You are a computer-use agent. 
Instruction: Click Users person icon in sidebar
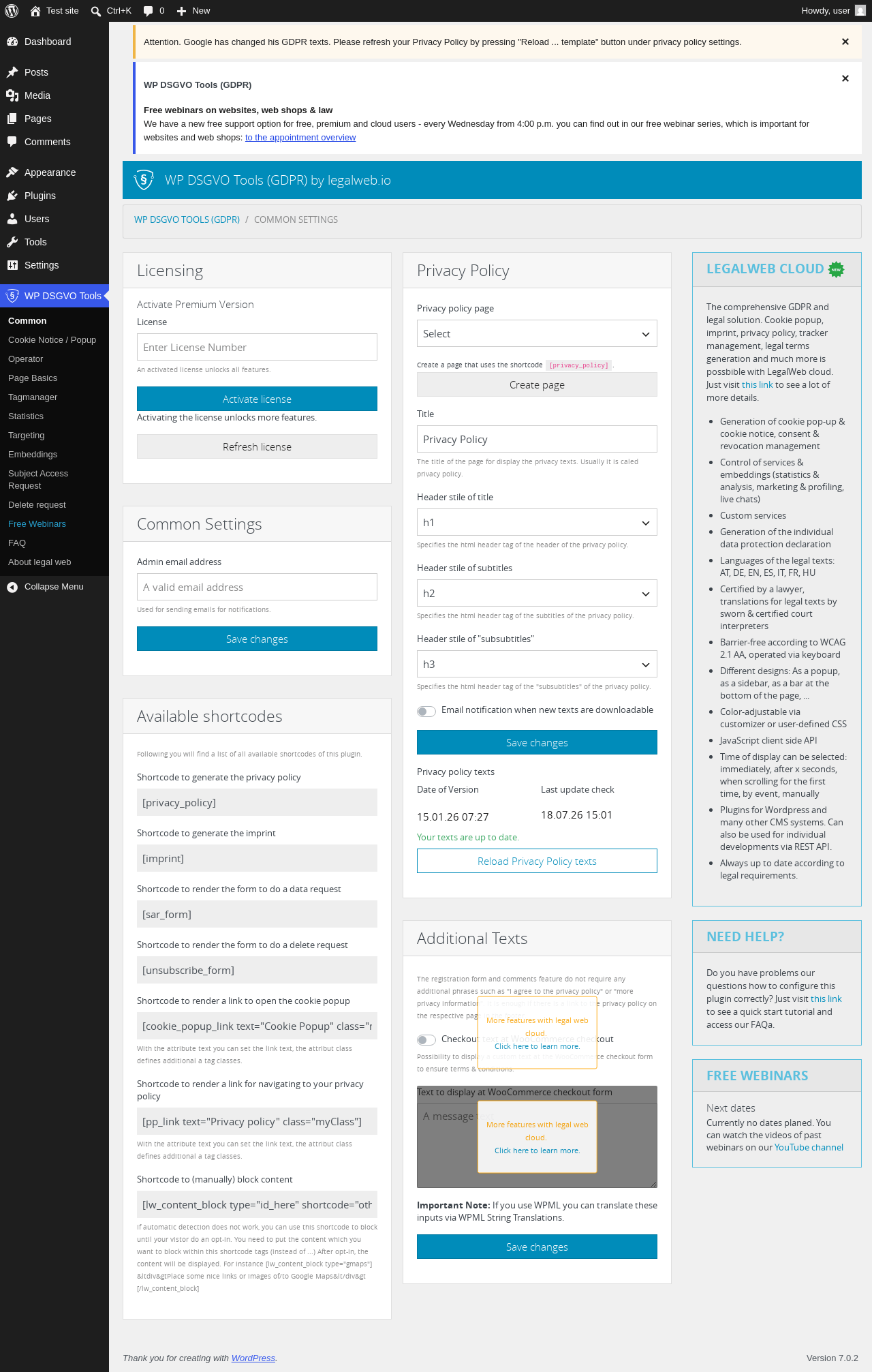coord(12,219)
